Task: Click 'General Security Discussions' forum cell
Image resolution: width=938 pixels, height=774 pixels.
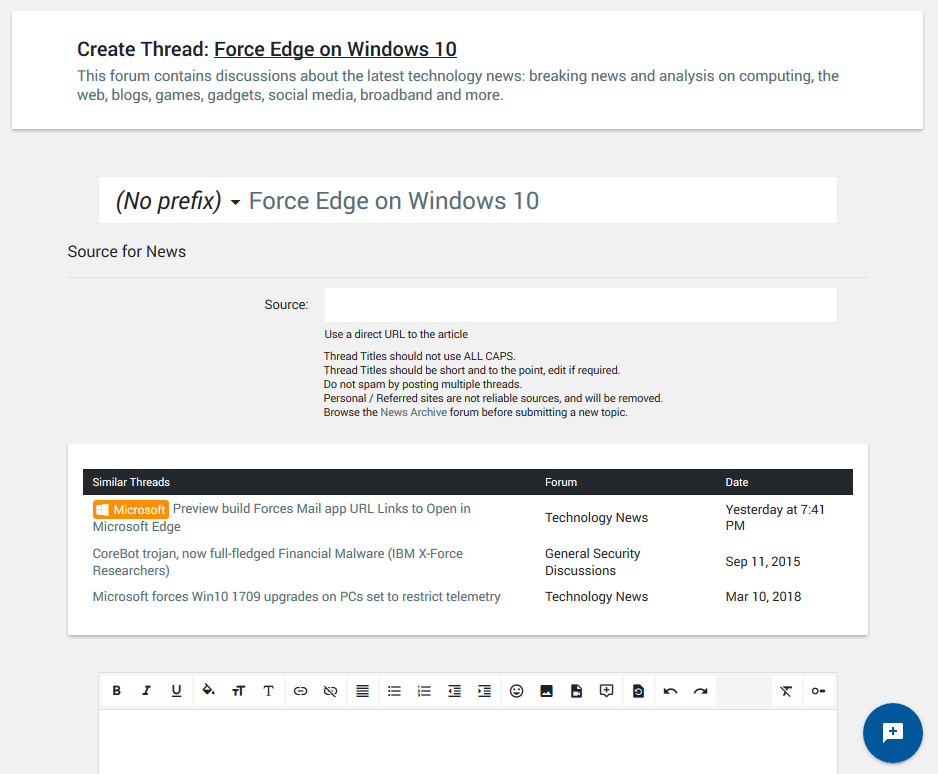Action: coord(592,562)
